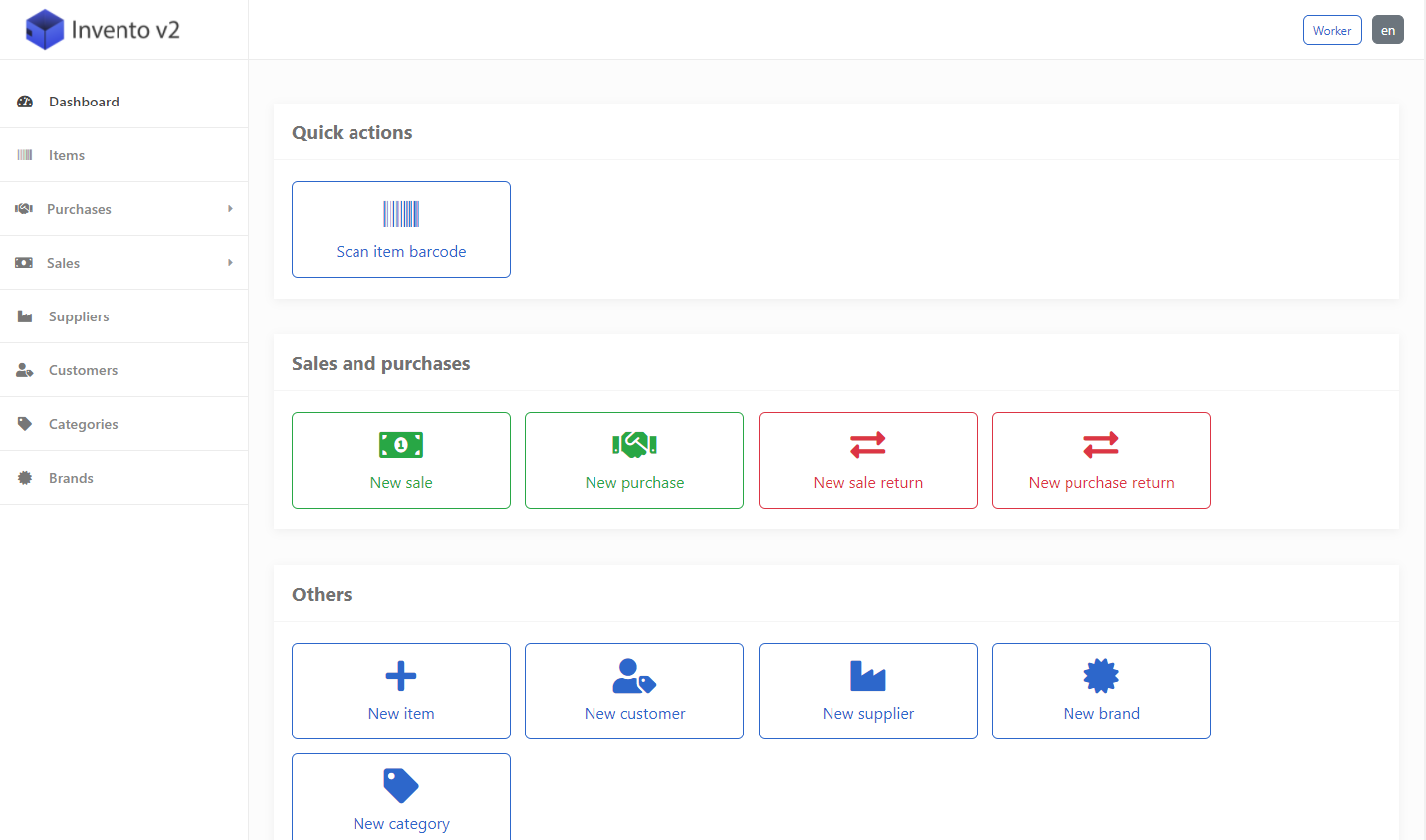Click the red arrows icon for New sale return
1426x840 pixels.
click(x=867, y=445)
